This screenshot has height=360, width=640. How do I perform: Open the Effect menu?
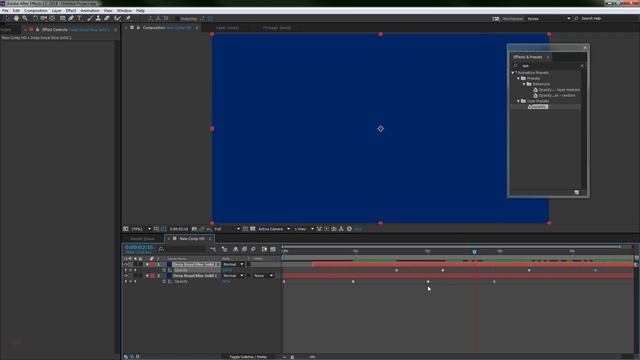pos(71,11)
